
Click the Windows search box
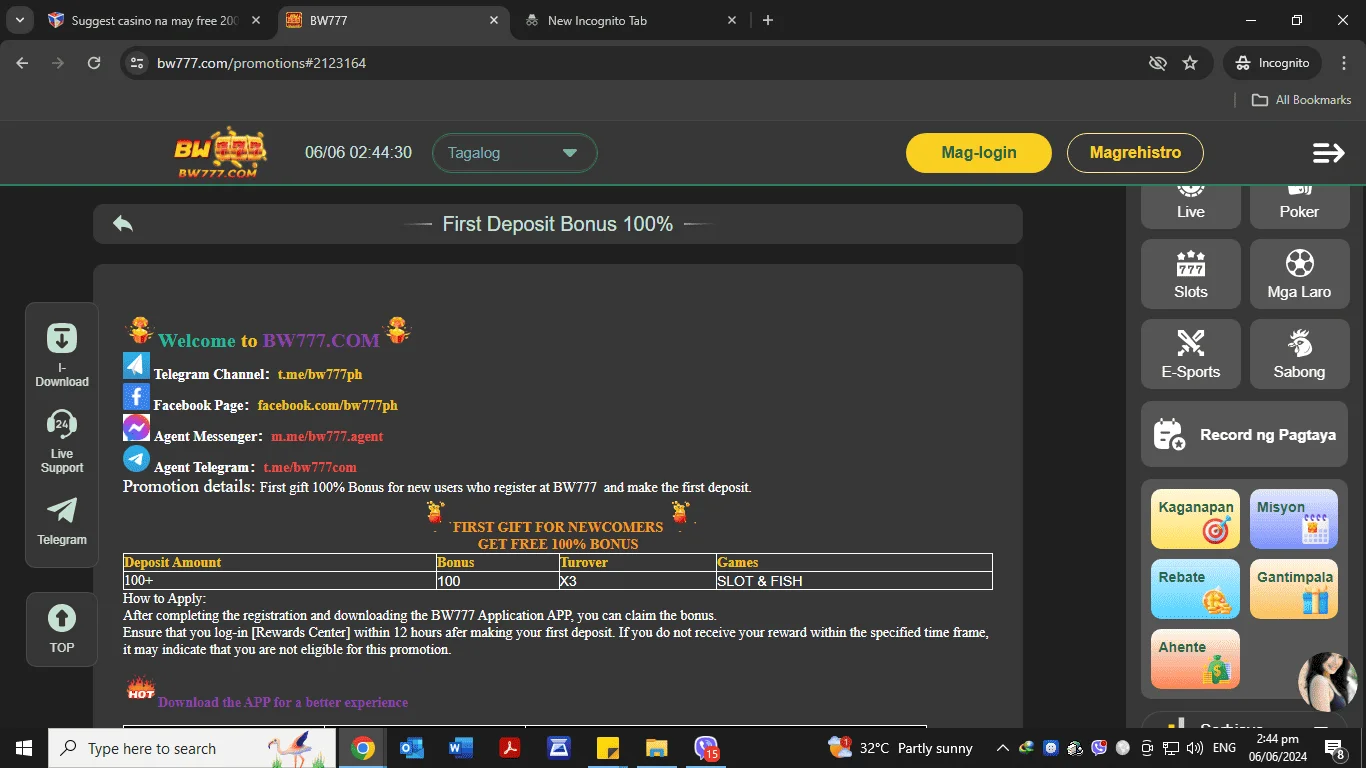coord(194,748)
